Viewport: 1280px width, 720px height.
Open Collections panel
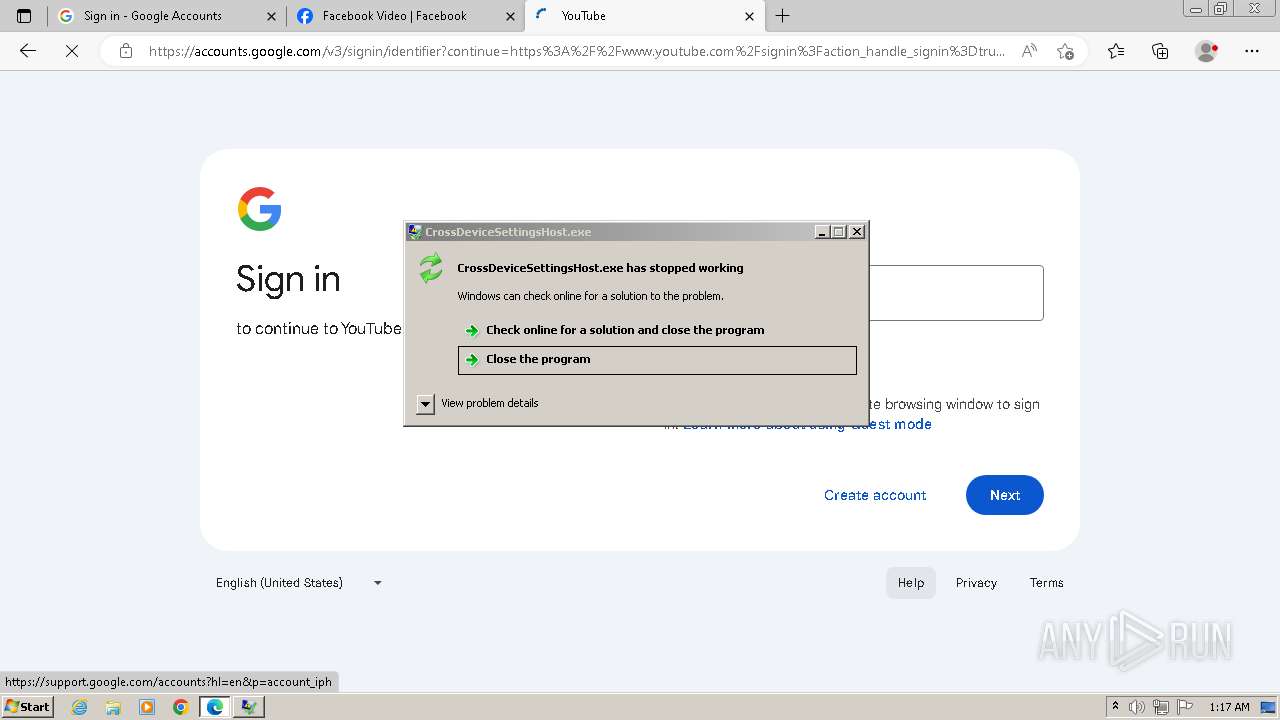[1160, 51]
